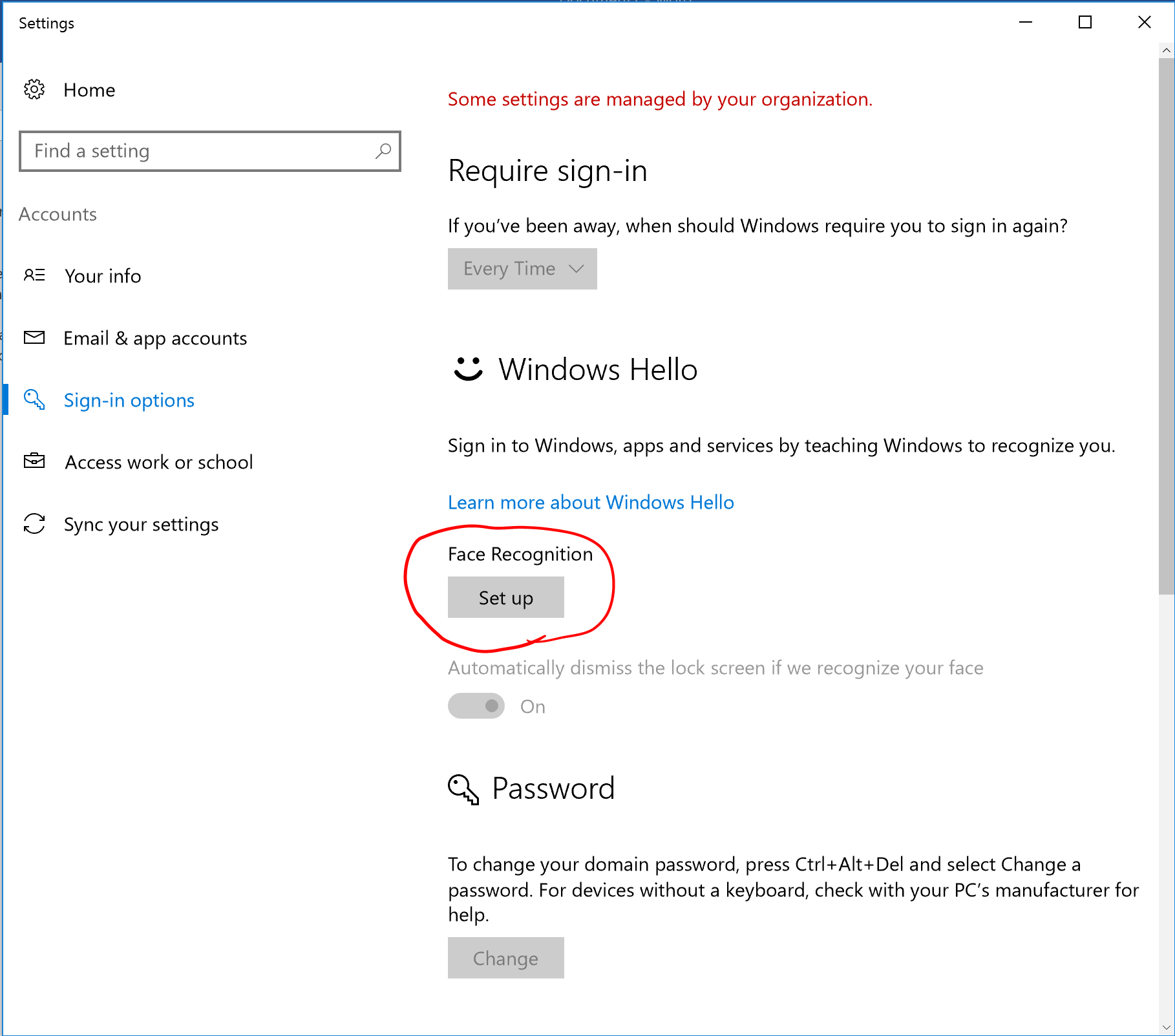1175x1036 pixels.
Task: Click the password Change button
Action: point(506,958)
